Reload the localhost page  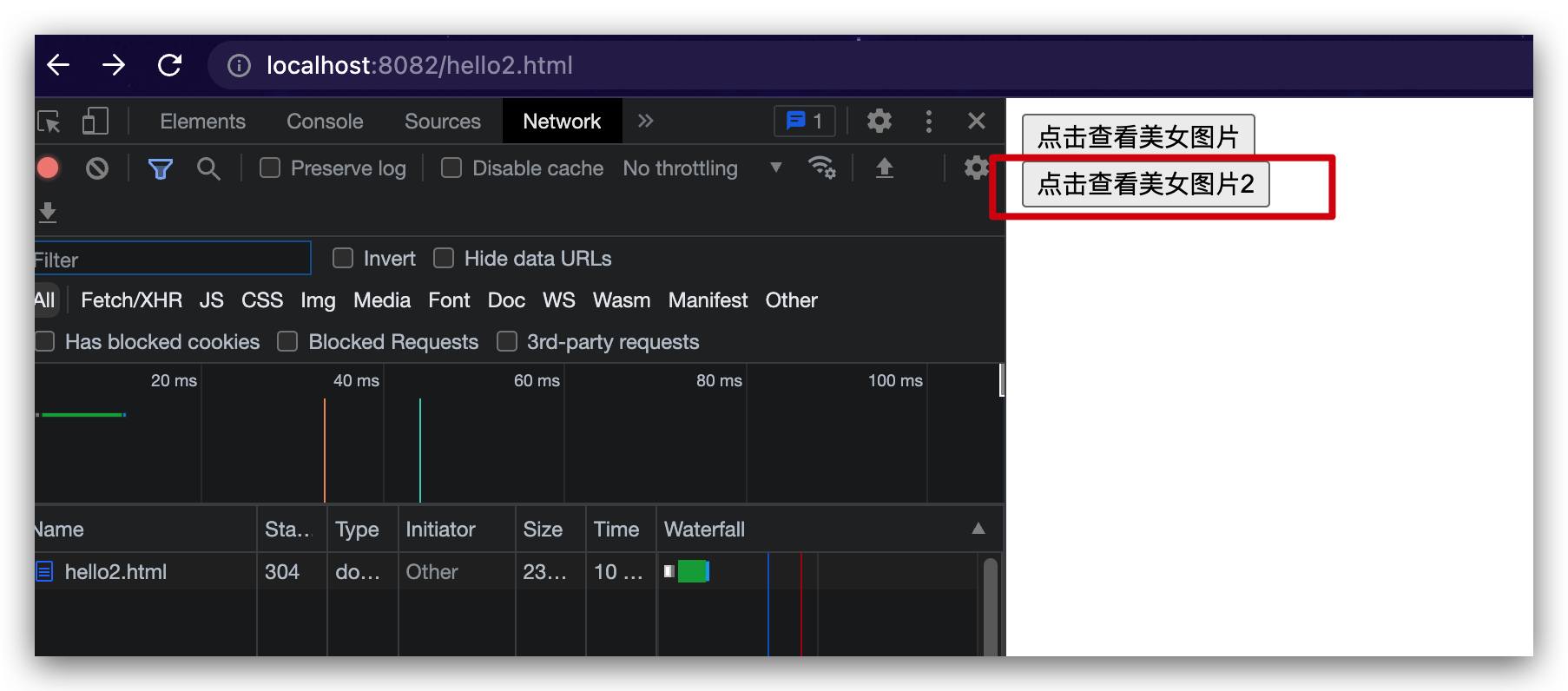170,65
